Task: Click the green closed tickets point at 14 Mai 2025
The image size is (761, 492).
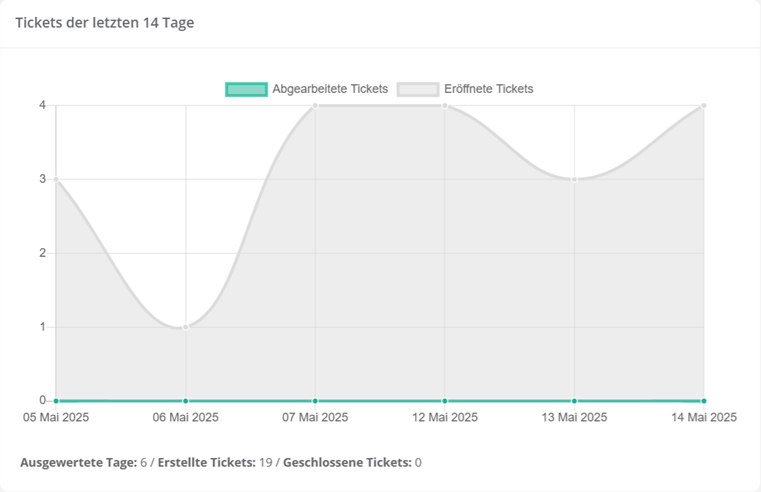Action: pyautogui.click(x=704, y=401)
